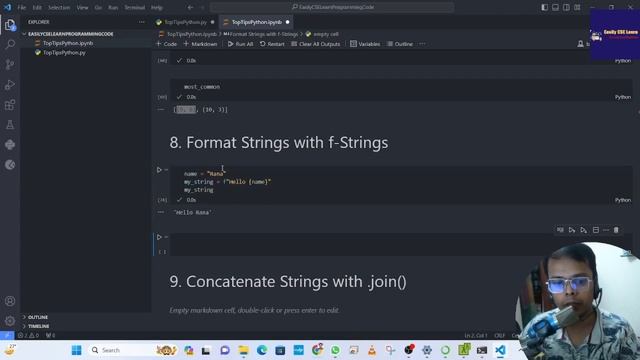Execute cell and below from cell toolbar
The image size is (640, 360).
tap(584, 230)
